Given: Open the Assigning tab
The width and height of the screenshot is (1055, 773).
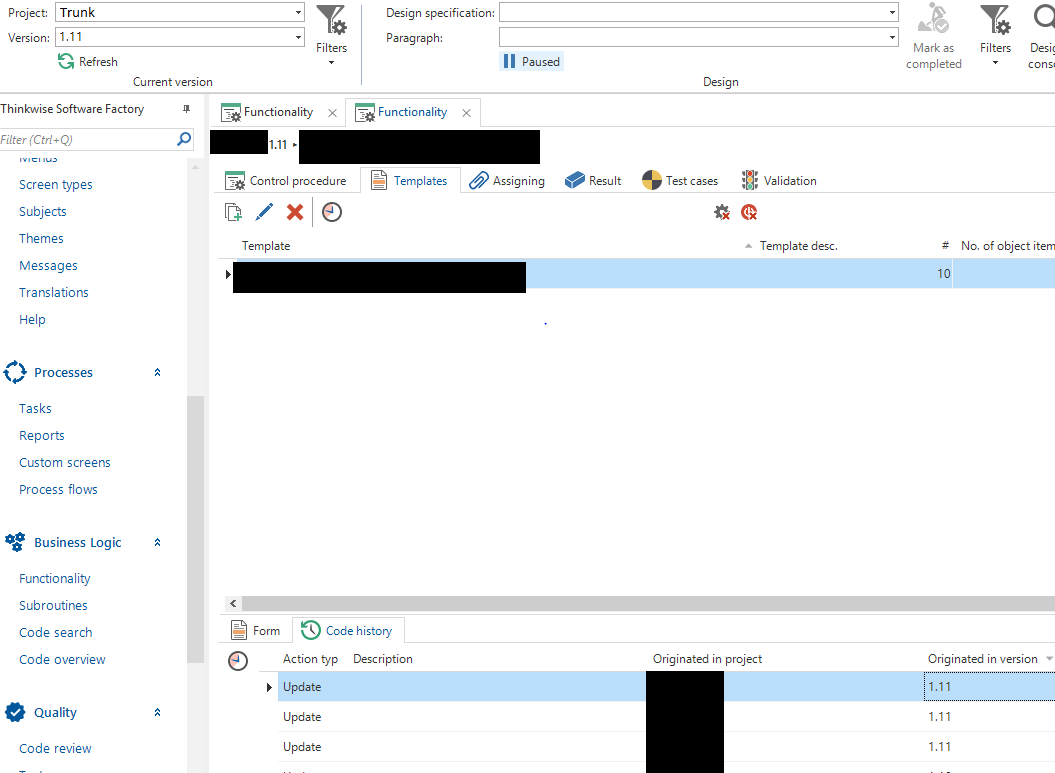Looking at the screenshot, I should point(507,181).
